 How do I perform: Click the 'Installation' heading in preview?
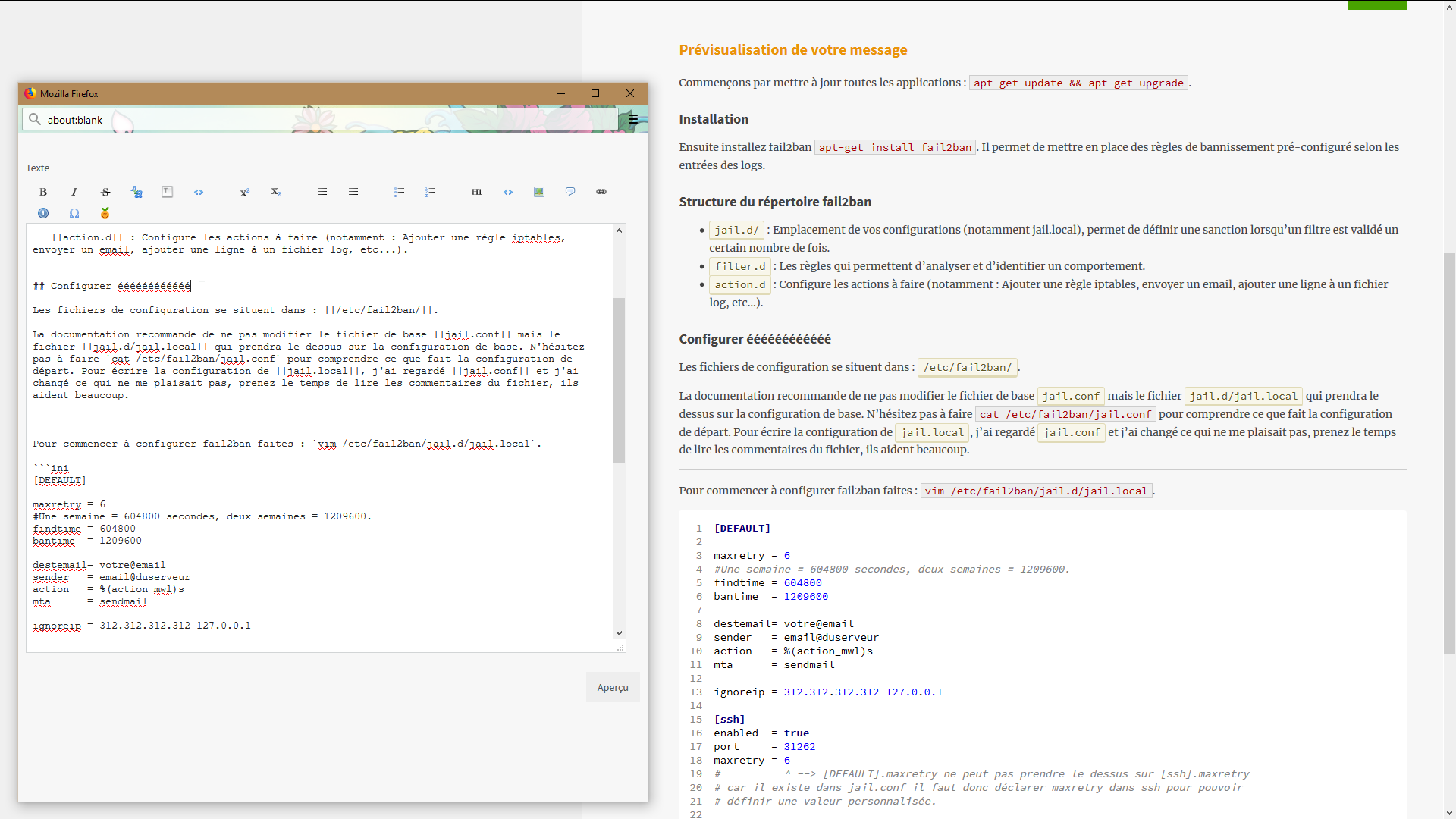point(714,119)
